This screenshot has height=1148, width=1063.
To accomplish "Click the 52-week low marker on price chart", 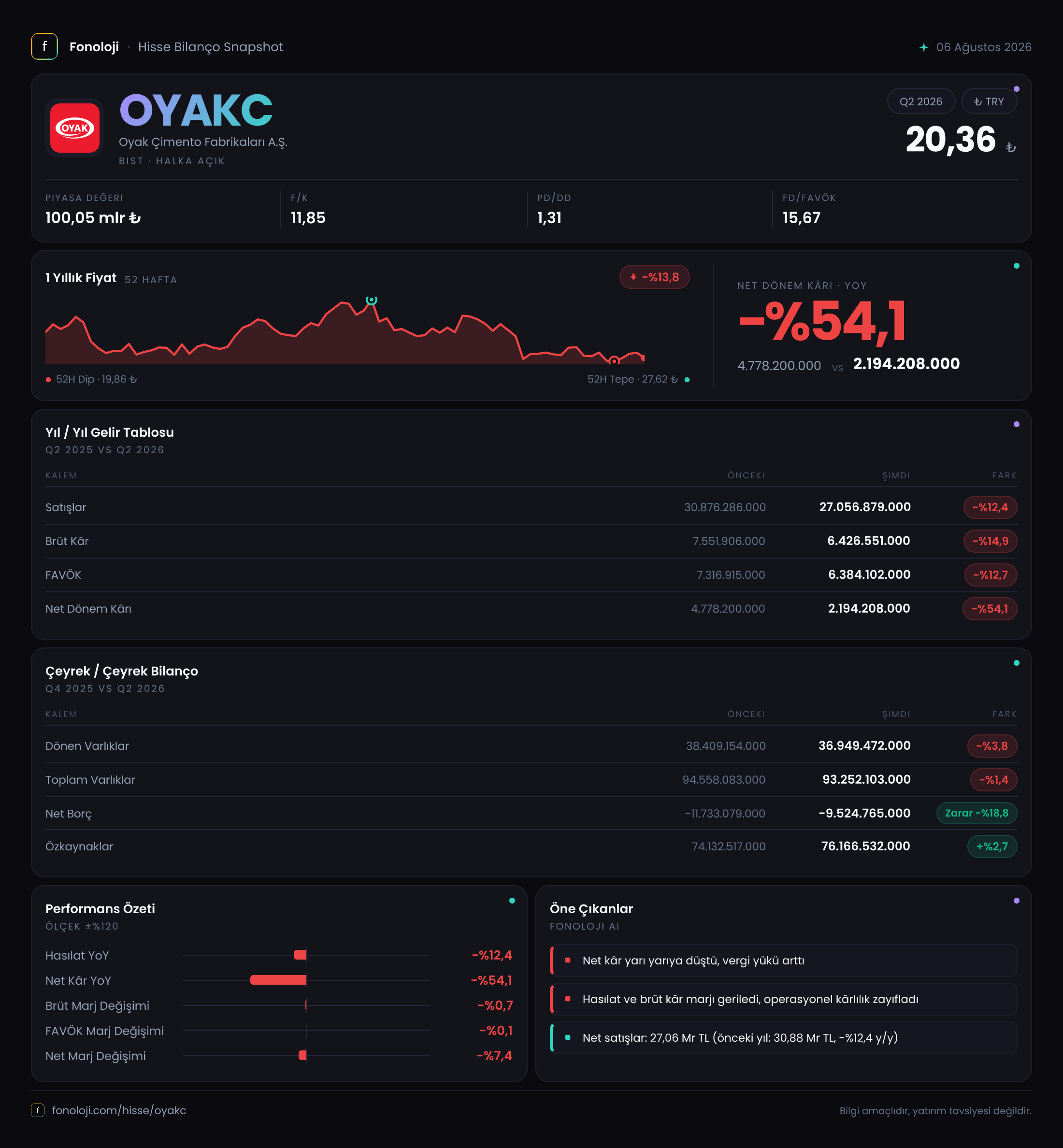I will [614, 360].
